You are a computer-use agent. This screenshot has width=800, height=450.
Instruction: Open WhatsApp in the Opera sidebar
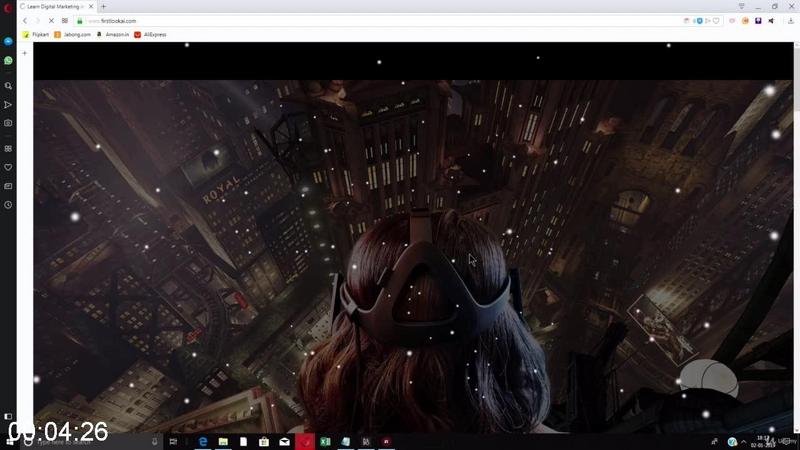coord(8,60)
